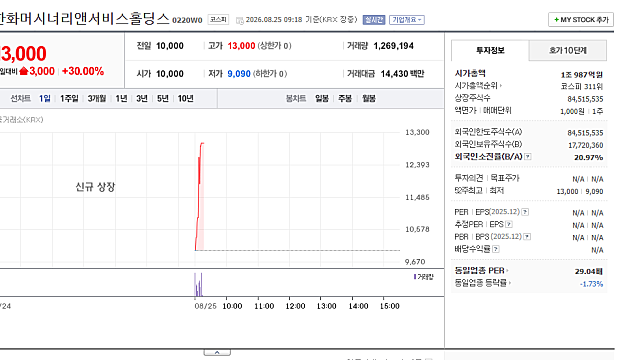Click the +30.00% change rate
The width and height of the screenshot is (640, 360).
coord(83,71)
